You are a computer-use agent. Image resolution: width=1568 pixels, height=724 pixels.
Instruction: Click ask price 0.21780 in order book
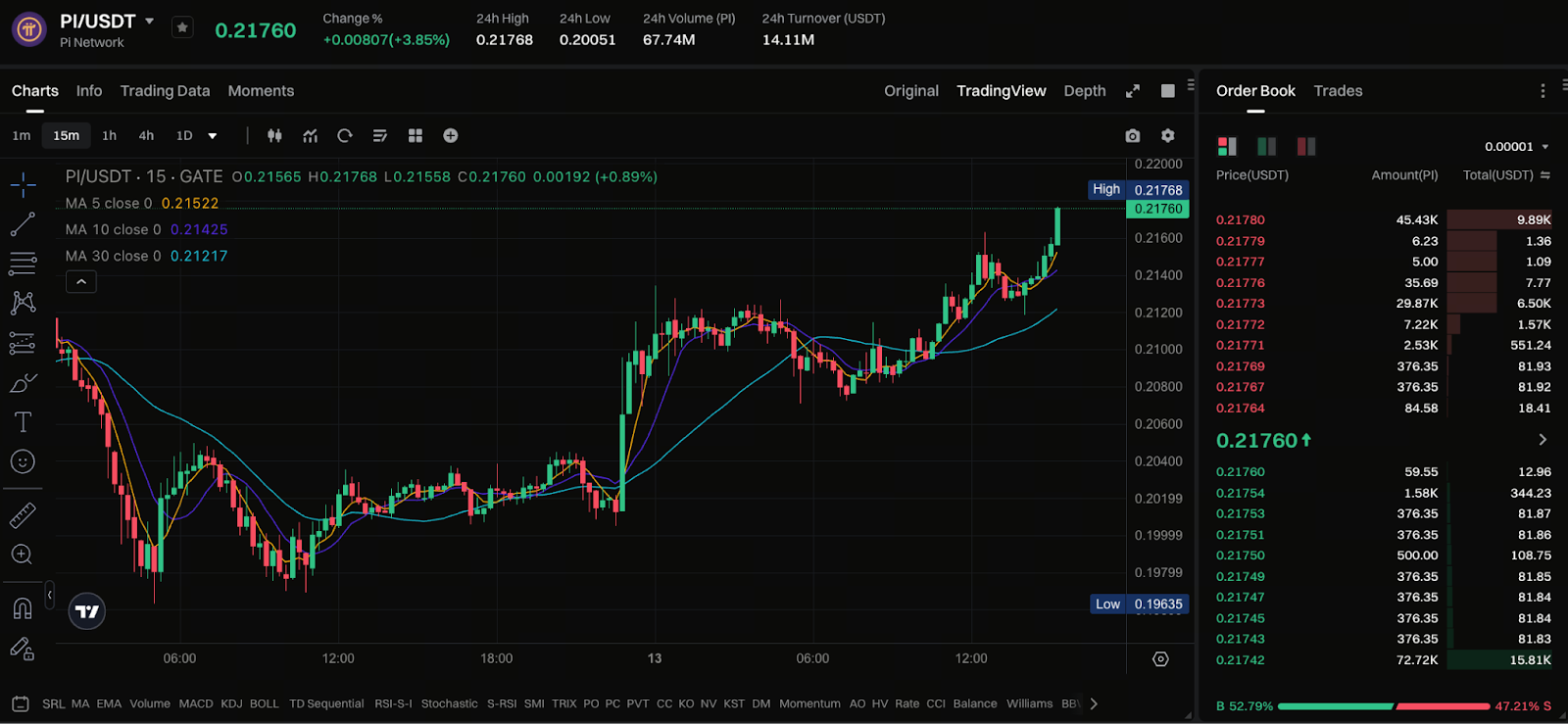[1241, 220]
